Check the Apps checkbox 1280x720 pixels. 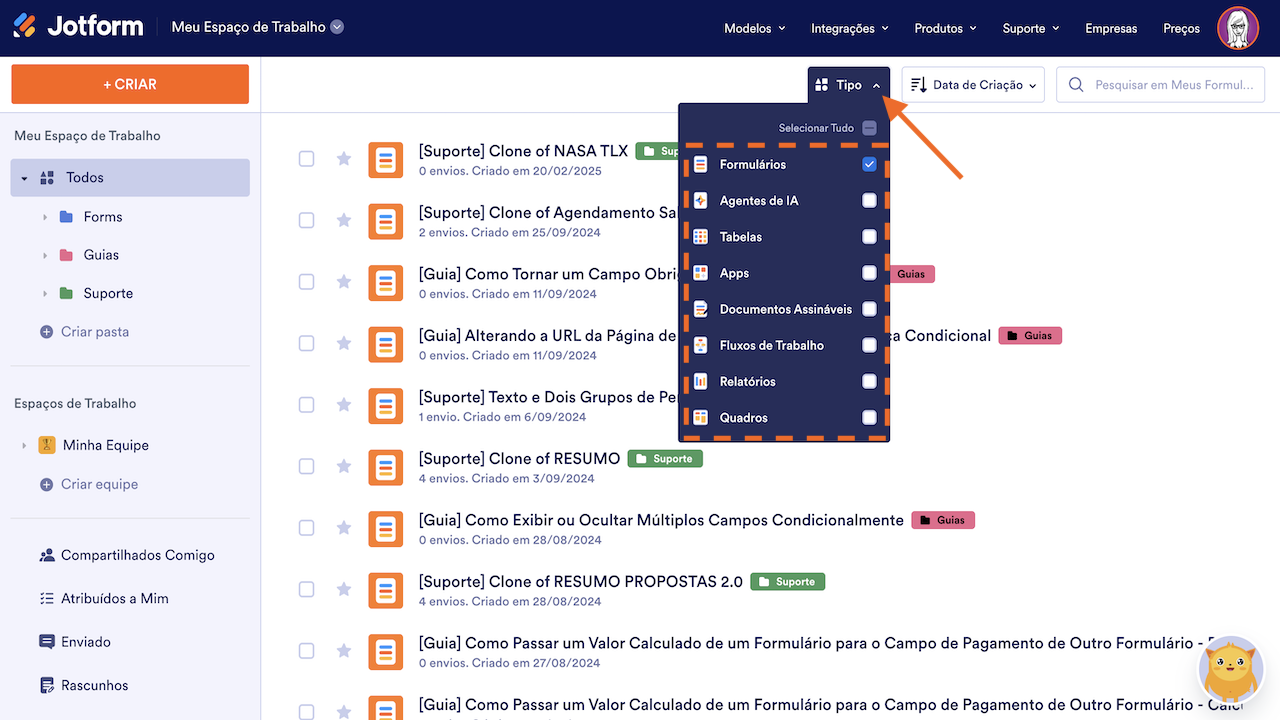[x=869, y=273]
